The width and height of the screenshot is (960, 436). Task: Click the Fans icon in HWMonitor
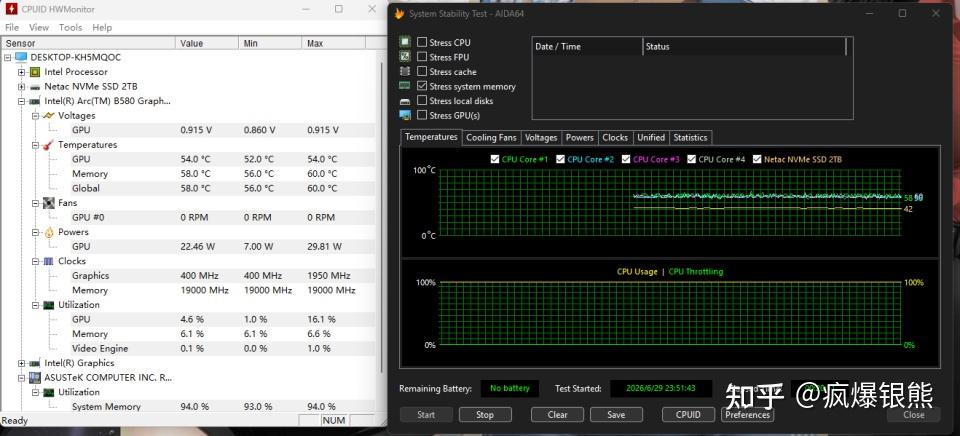pyautogui.click(x=49, y=203)
